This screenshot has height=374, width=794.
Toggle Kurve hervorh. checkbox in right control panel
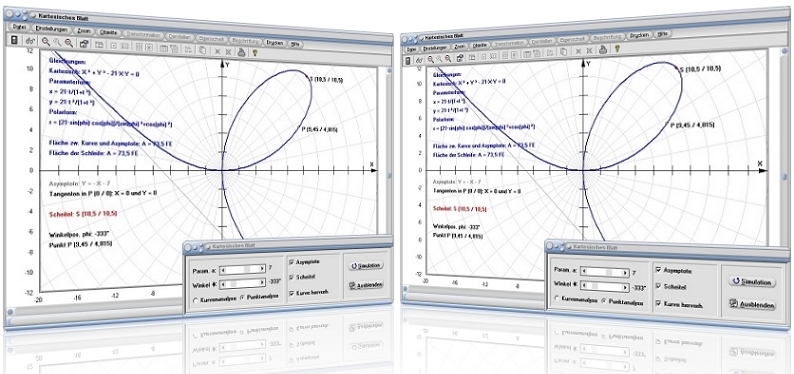(x=658, y=303)
